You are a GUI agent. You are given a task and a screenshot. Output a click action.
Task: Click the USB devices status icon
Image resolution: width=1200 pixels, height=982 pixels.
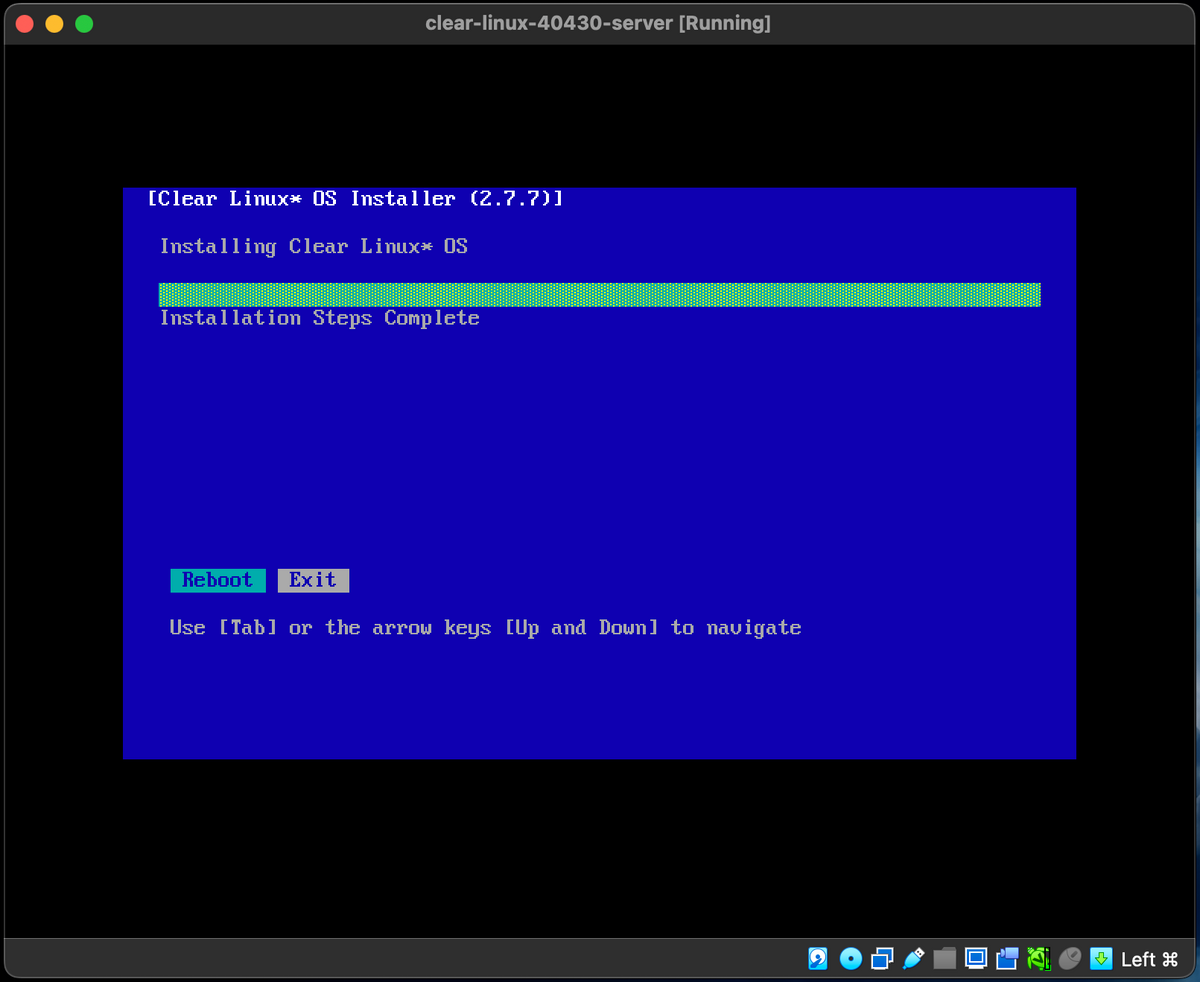[x=913, y=958]
